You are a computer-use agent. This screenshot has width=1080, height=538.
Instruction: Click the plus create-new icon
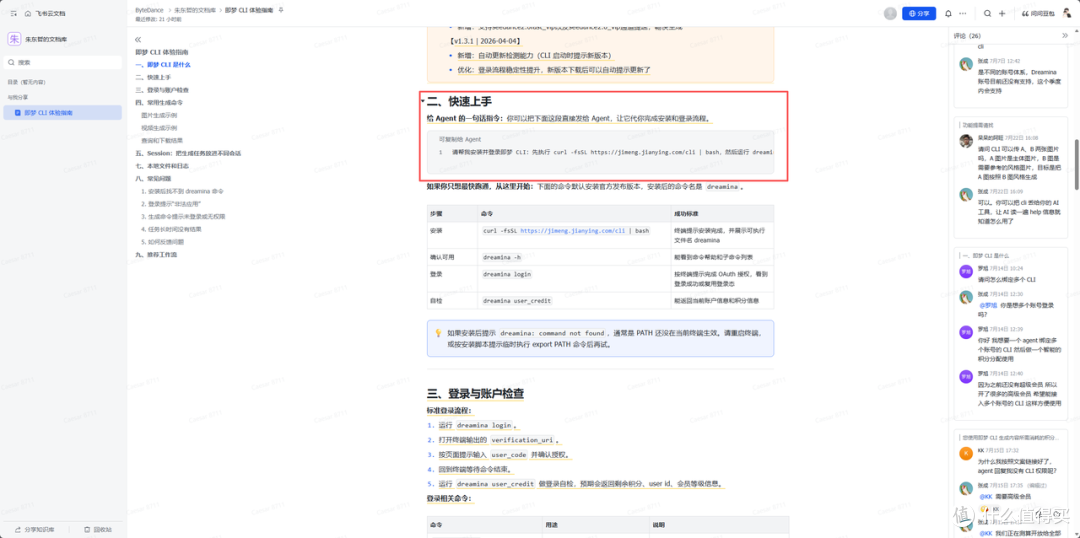coord(1002,13)
